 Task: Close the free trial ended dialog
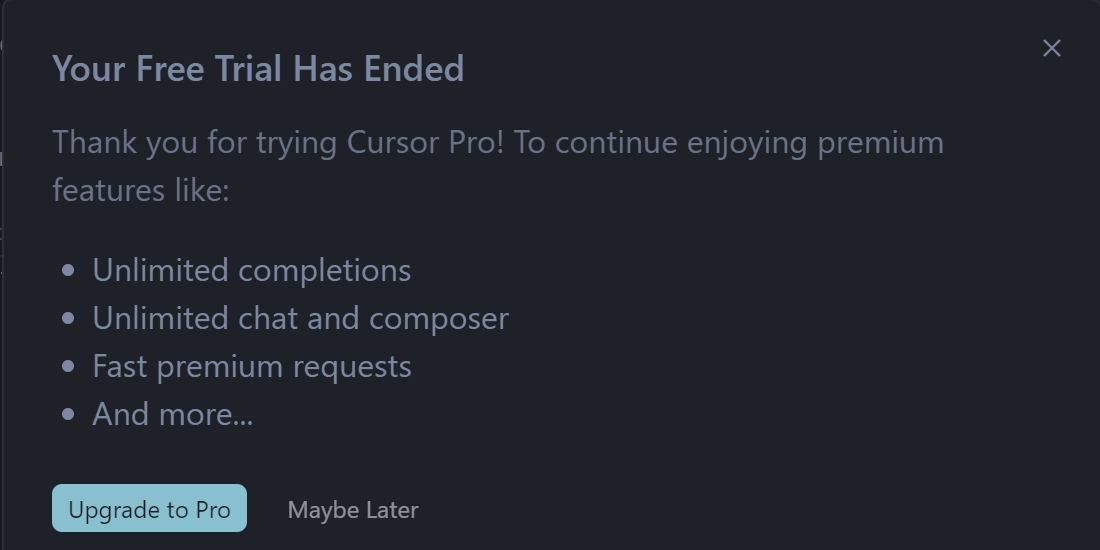point(1051,48)
